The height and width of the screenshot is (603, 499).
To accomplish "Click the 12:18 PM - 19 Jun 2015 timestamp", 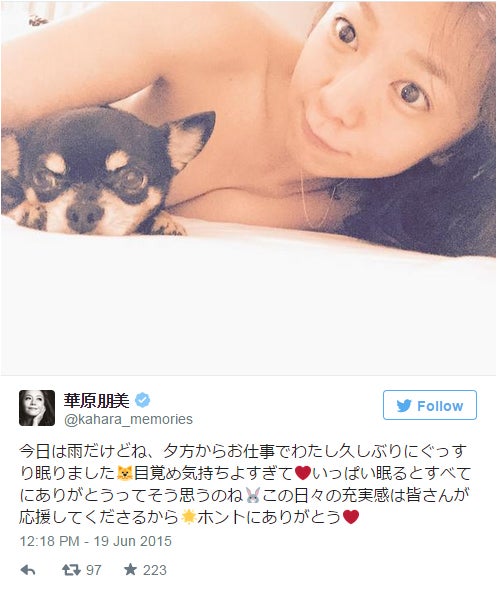I will [96, 541].
